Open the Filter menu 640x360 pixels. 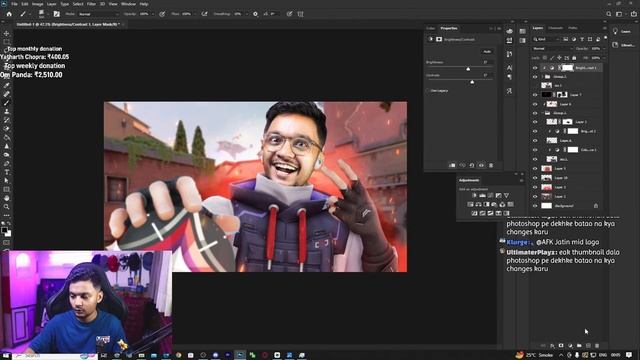pos(91,4)
